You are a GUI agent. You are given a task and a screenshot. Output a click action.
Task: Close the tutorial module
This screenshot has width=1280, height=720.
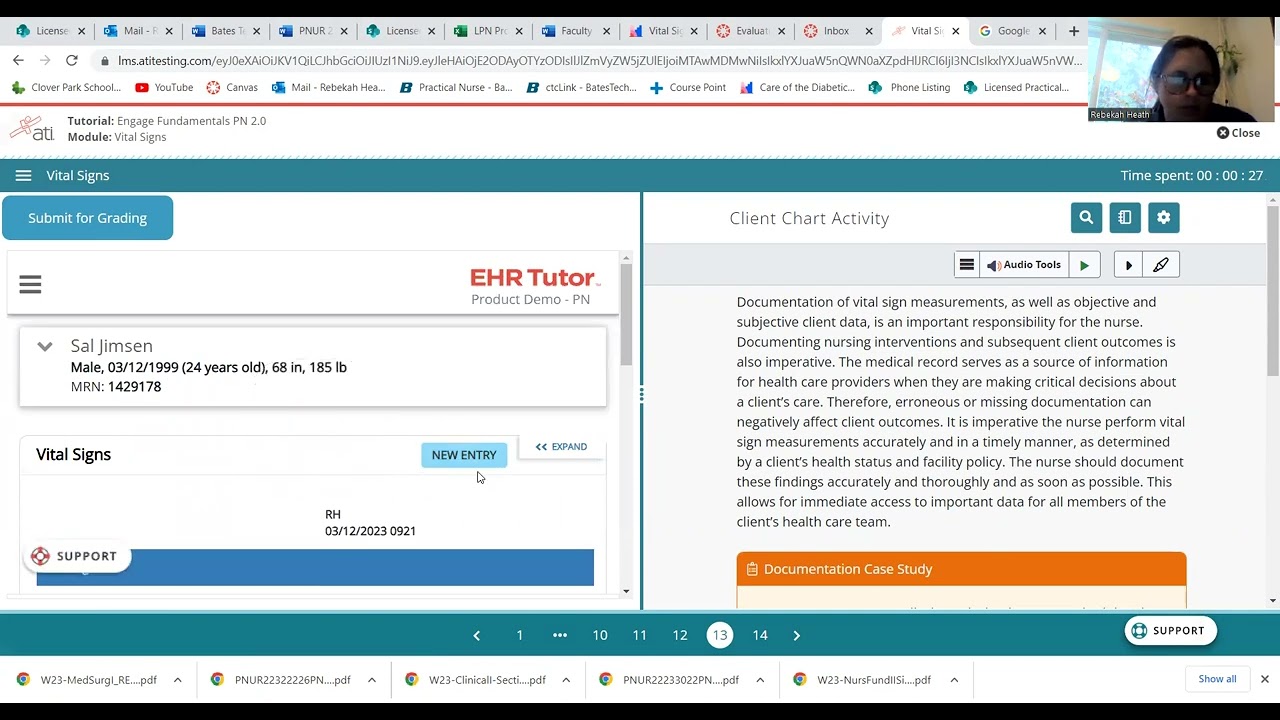pos(1238,133)
